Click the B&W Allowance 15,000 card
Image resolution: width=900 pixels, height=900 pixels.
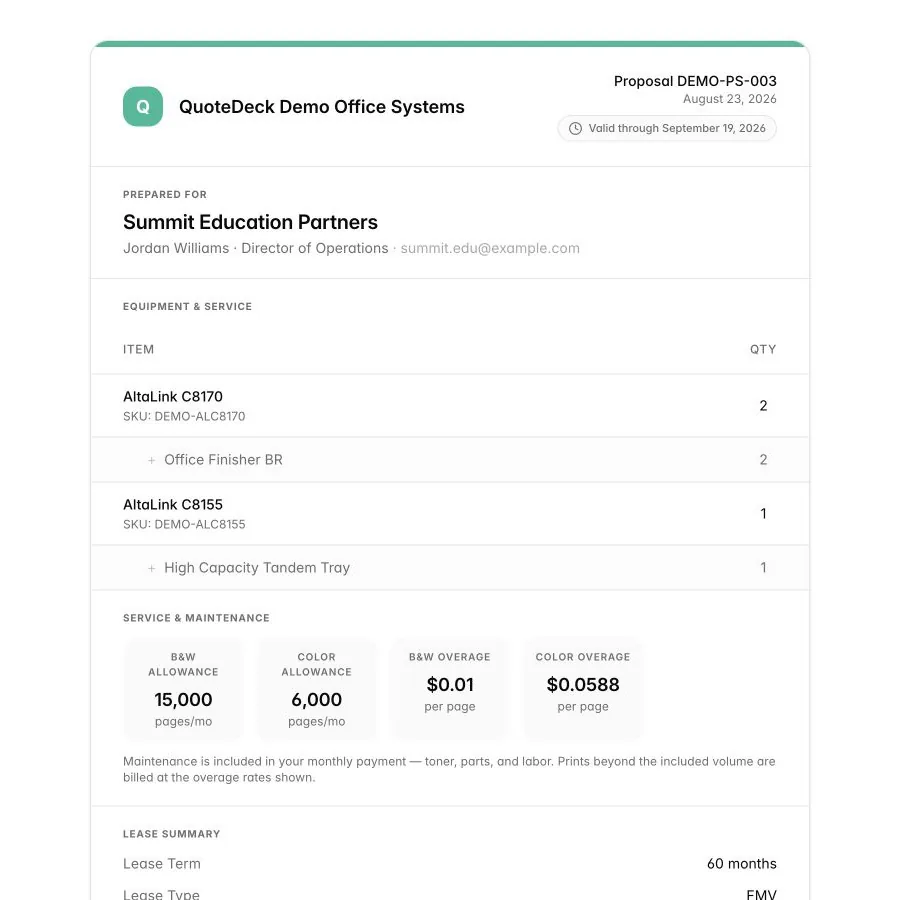tap(184, 689)
